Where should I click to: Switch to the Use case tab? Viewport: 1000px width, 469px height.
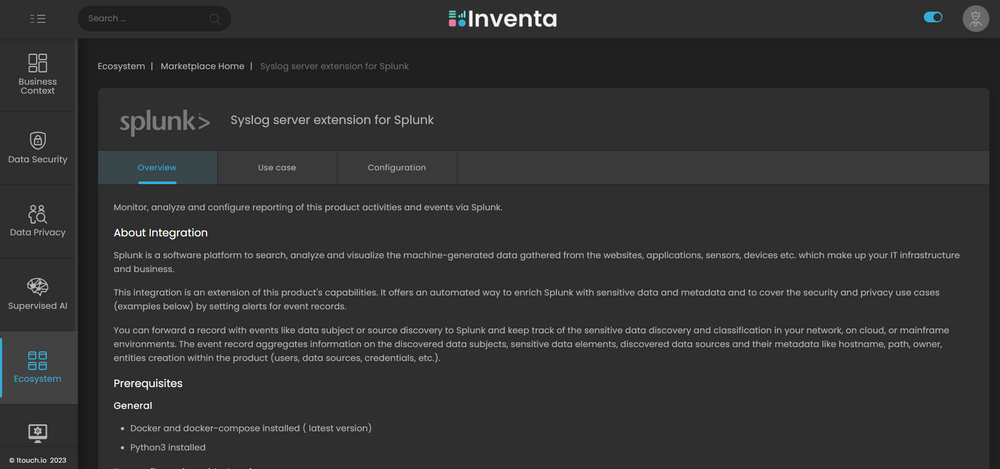click(277, 168)
